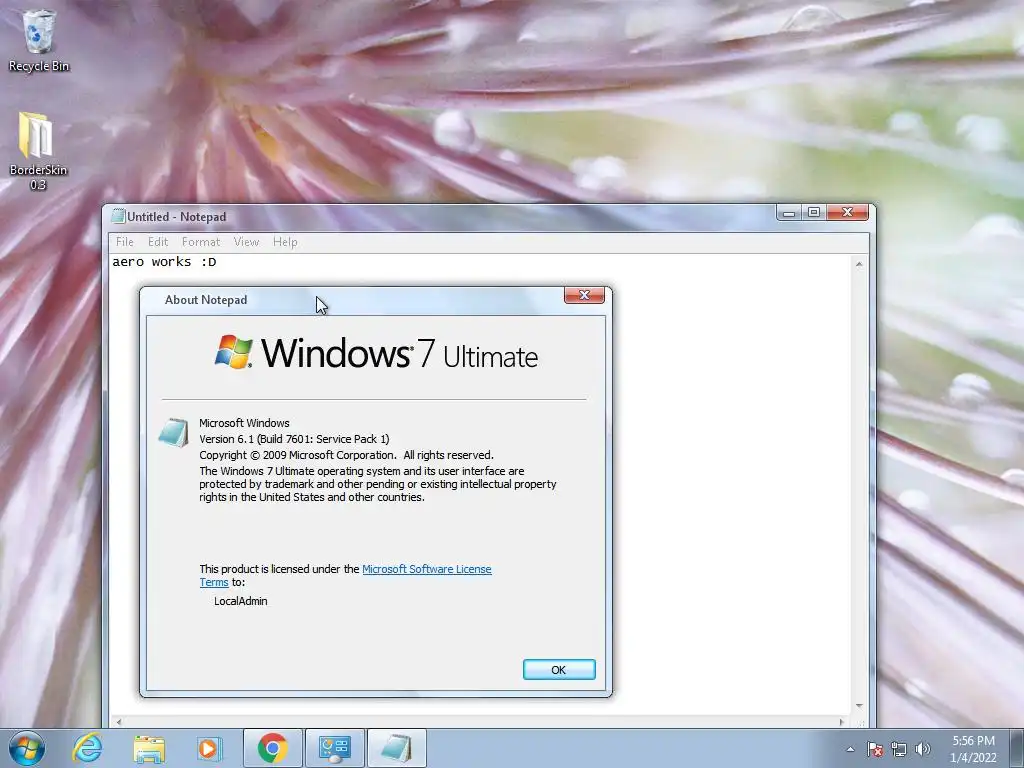
Task: Close the Untitled - Notepad window
Action: point(848,212)
